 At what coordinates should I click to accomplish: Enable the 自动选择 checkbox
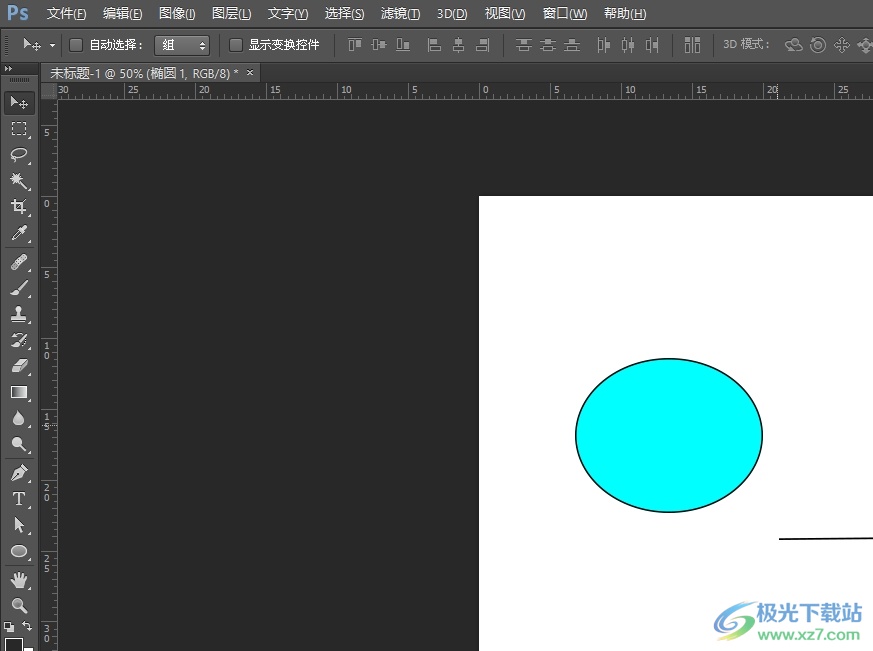[76, 45]
